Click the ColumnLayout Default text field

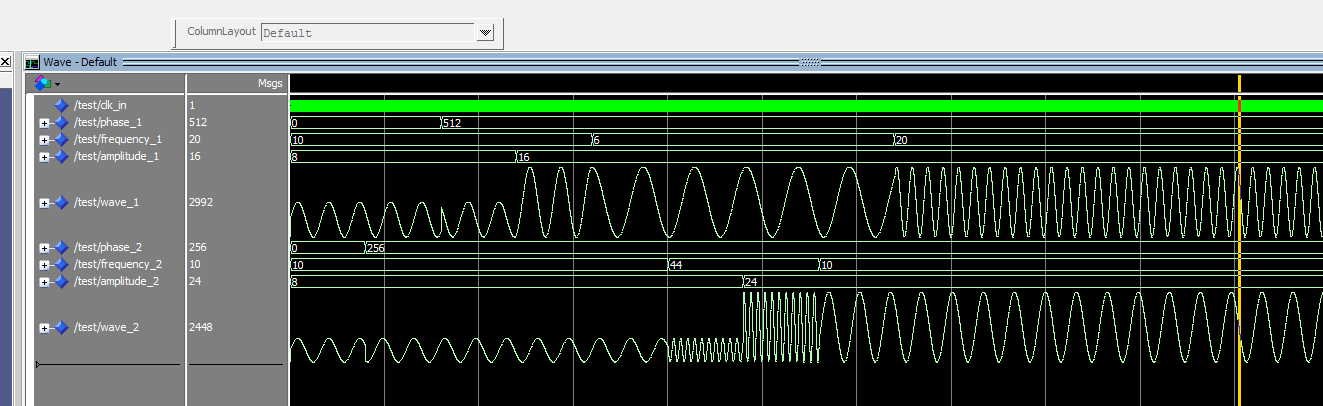[367, 33]
